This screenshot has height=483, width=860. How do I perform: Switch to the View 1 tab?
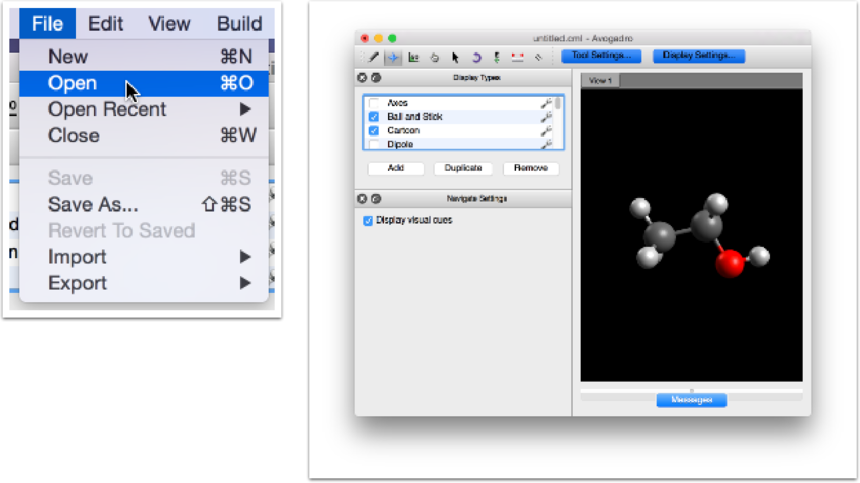click(600, 80)
